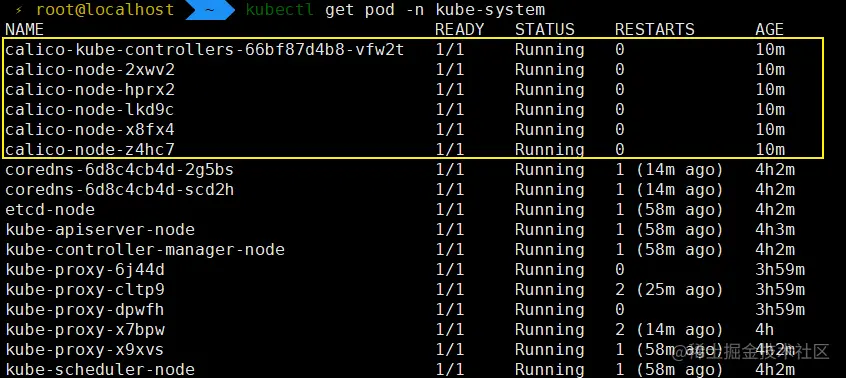The image size is (846, 378).
Task: Click the age 4h3m of kube-apiserver-node
Action: [x=775, y=230]
